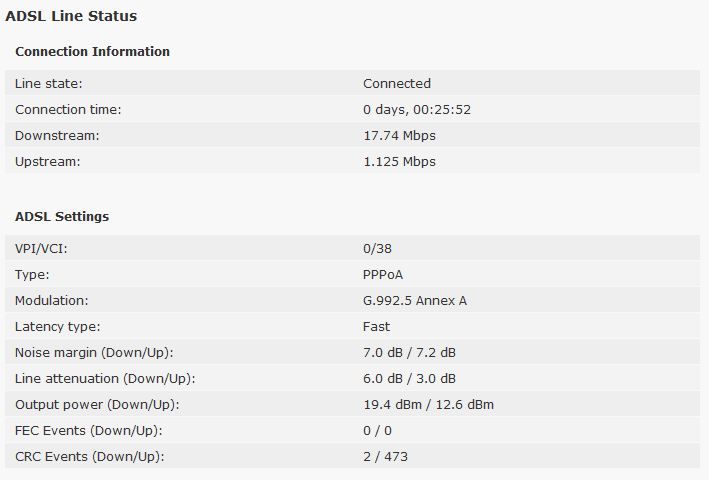Click the VPI/VCI value 0/38
The height and width of the screenshot is (480, 709).
(378, 249)
